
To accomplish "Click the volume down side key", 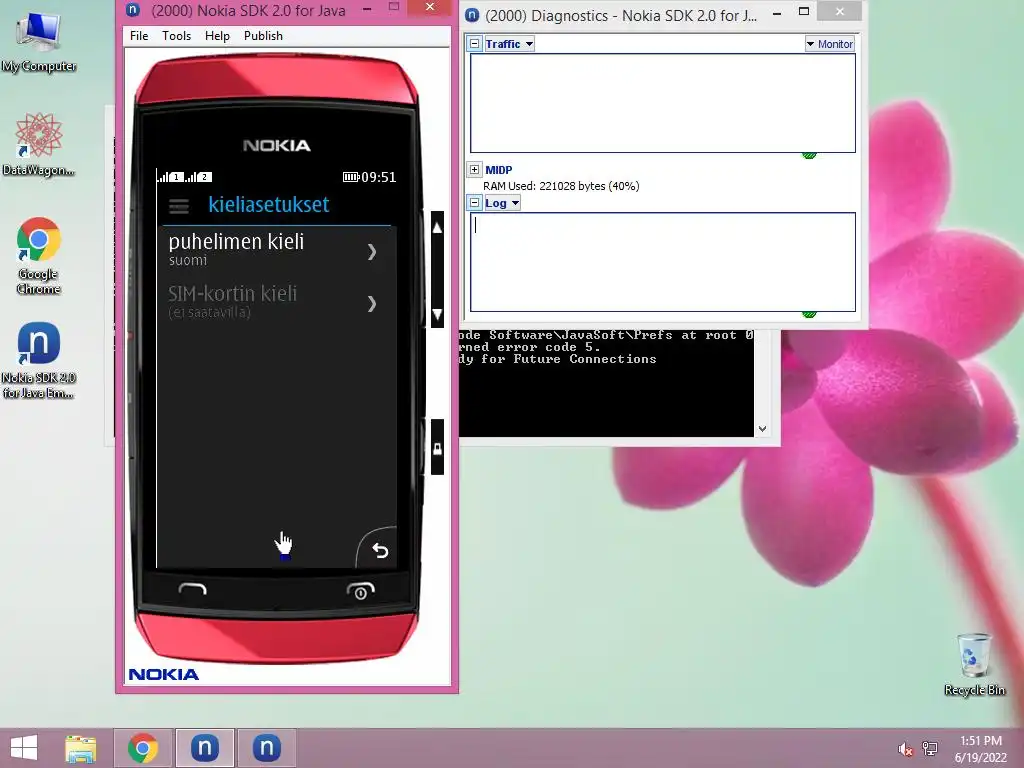I will [437, 314].
